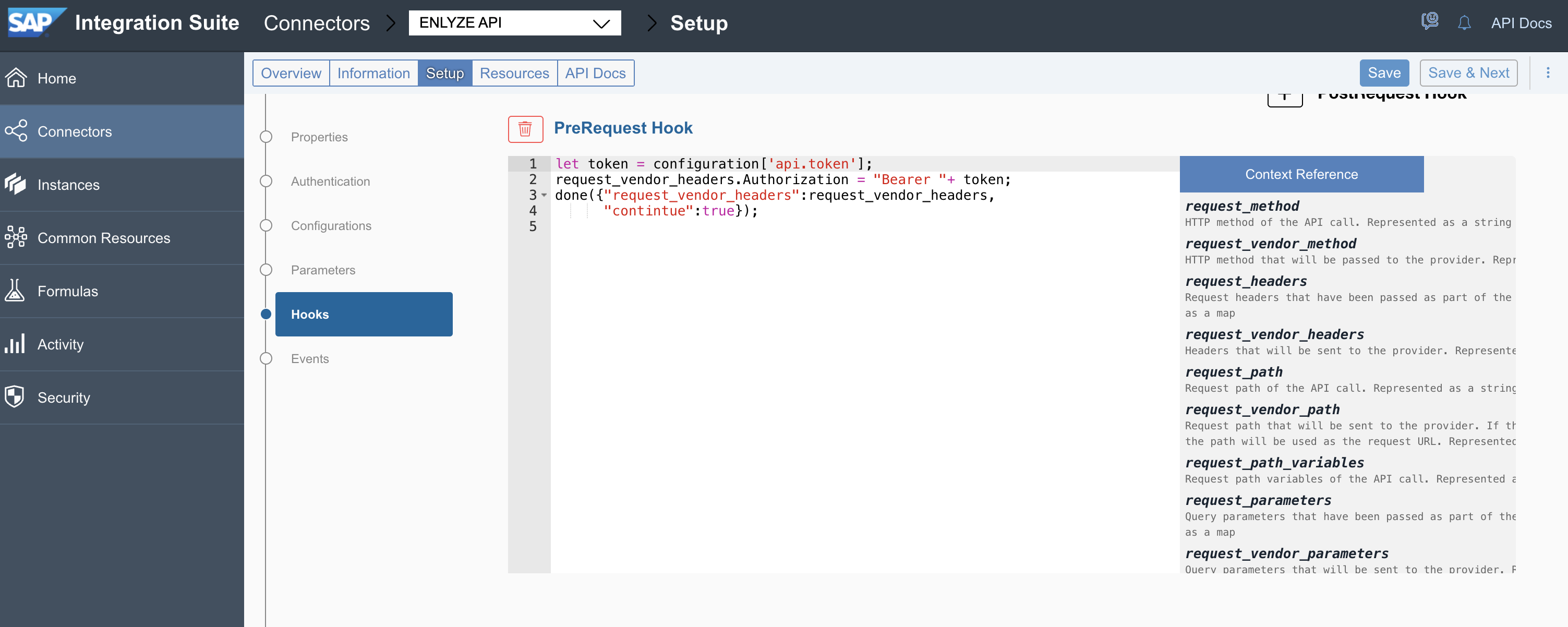Click the "continue":true code line
The width and height of the screenshot is (1568, 627).
681,211
